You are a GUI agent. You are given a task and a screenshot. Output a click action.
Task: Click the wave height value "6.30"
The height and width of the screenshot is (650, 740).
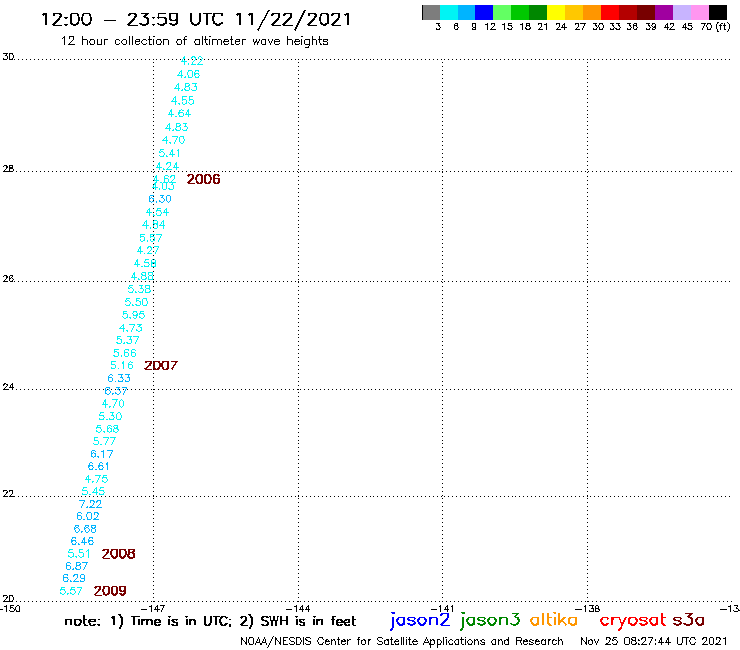(x=160, y=199)
